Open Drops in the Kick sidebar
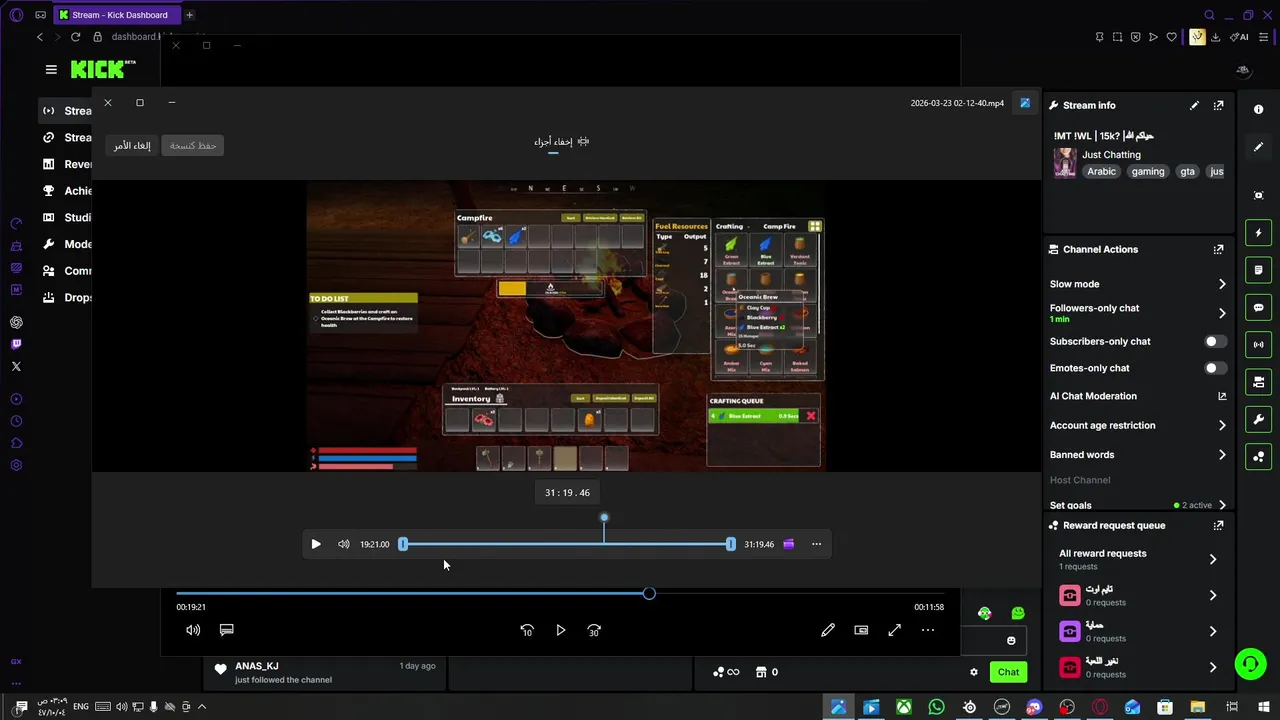This screenshot has height=720, width=1280. pos(66,297)
